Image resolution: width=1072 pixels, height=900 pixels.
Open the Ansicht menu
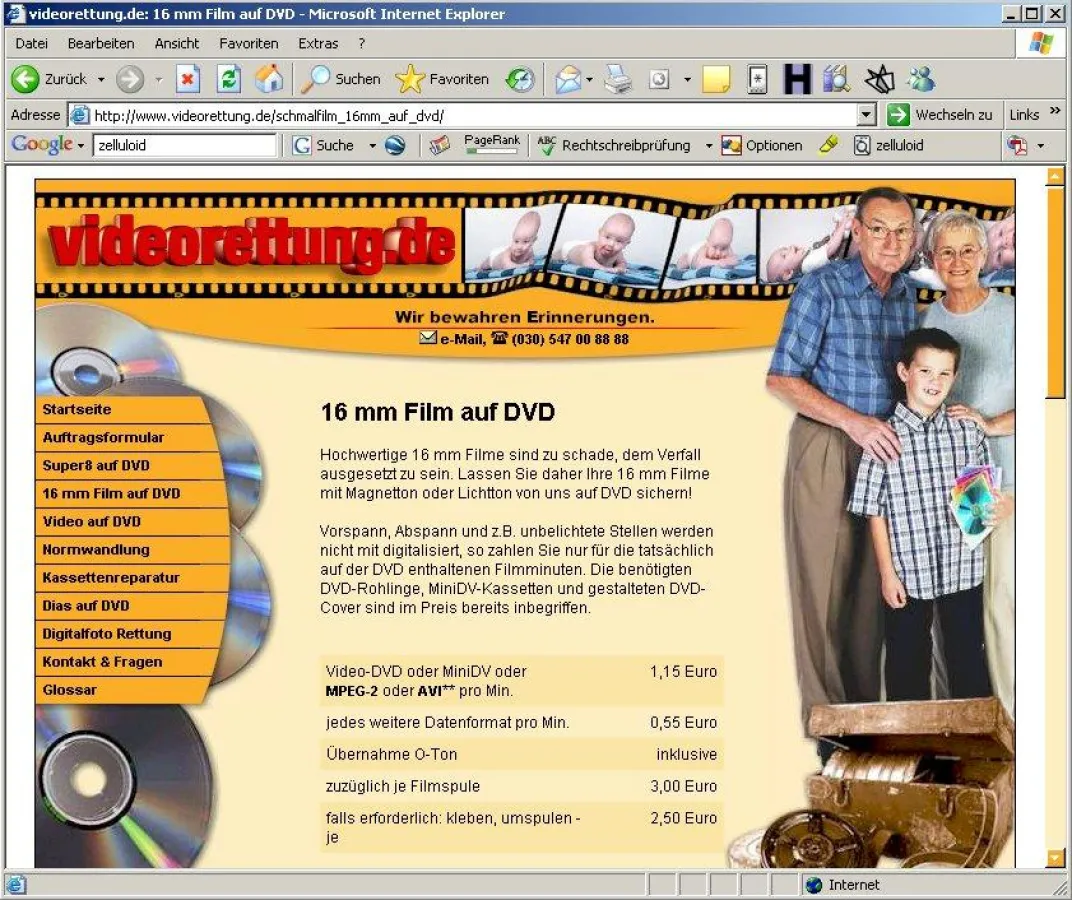[x=177, y=43]
